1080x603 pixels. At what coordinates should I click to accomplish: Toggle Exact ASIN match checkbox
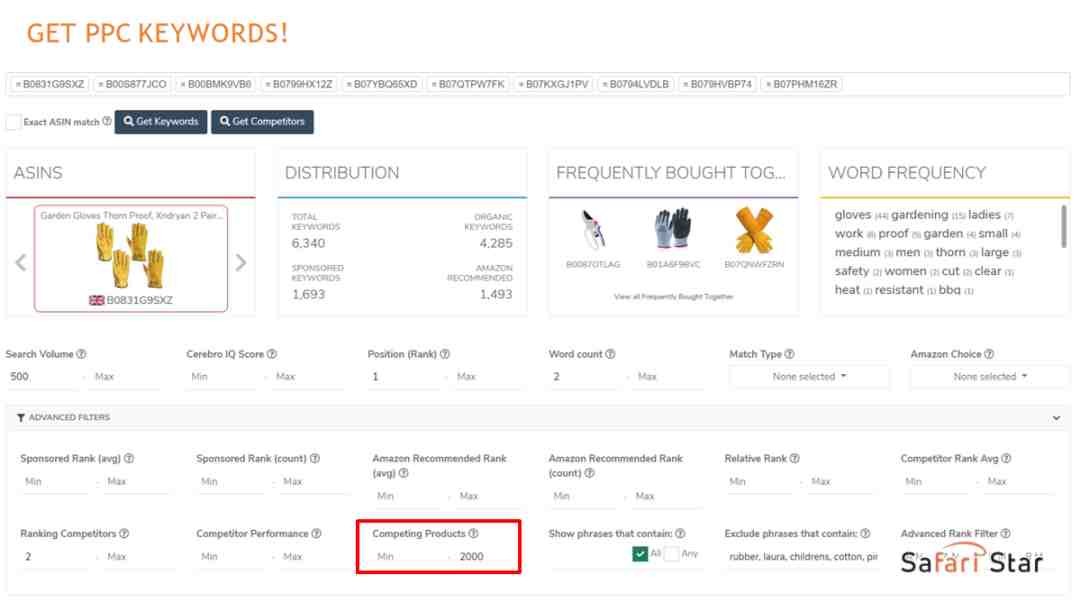(13, 122)
